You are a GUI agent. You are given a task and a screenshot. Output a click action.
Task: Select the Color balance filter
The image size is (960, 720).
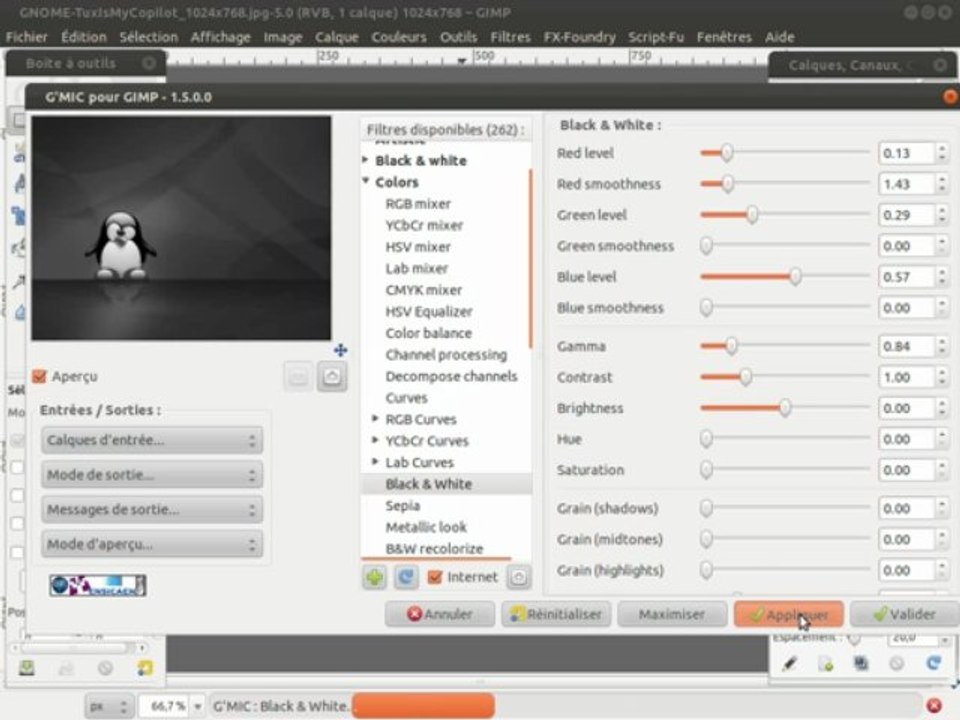click(x=429, y=332)
